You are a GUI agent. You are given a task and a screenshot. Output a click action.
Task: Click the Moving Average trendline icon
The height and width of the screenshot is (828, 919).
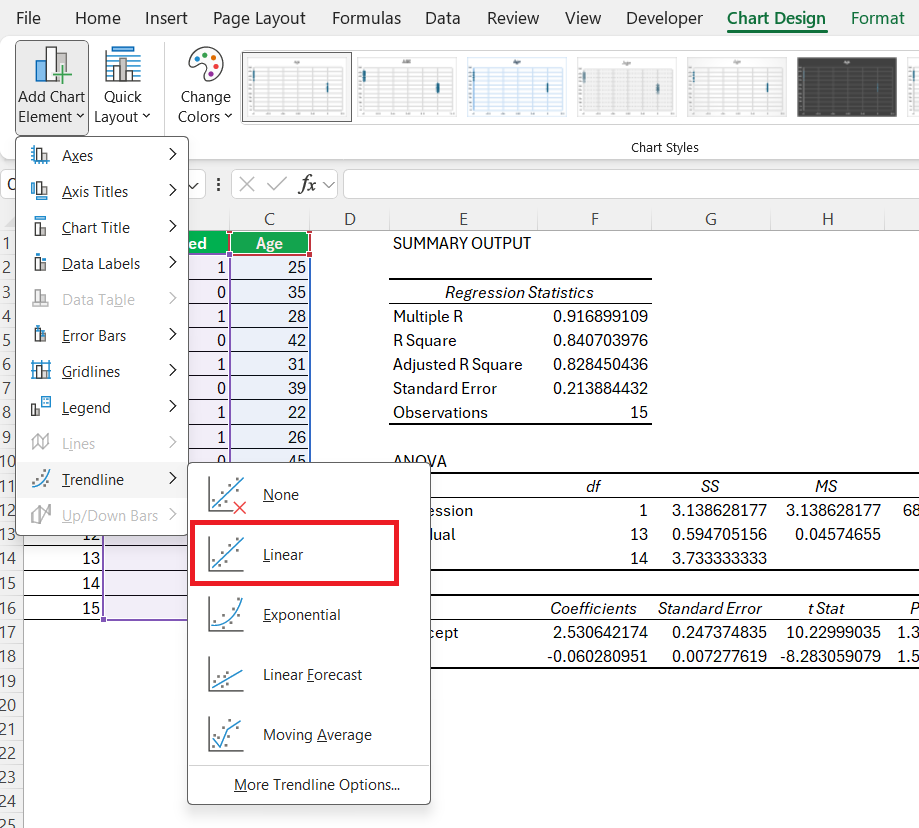pos(226,734)
